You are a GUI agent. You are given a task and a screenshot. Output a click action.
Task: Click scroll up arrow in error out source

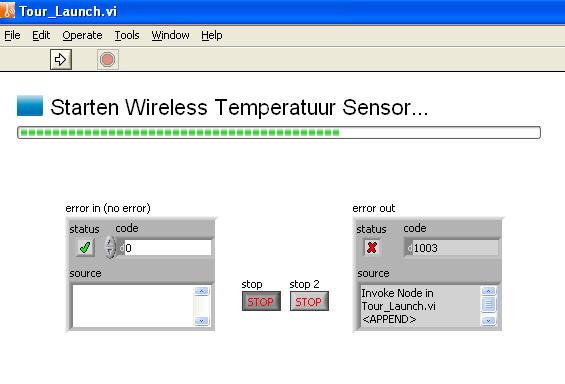[489, 291]
